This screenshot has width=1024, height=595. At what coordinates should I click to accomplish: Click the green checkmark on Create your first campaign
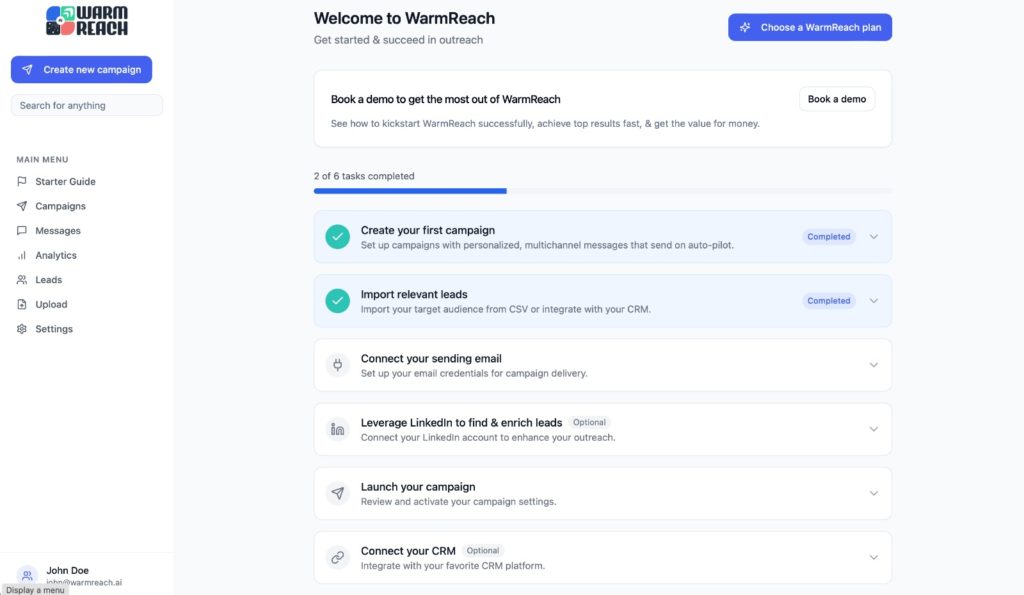[338, 237]
